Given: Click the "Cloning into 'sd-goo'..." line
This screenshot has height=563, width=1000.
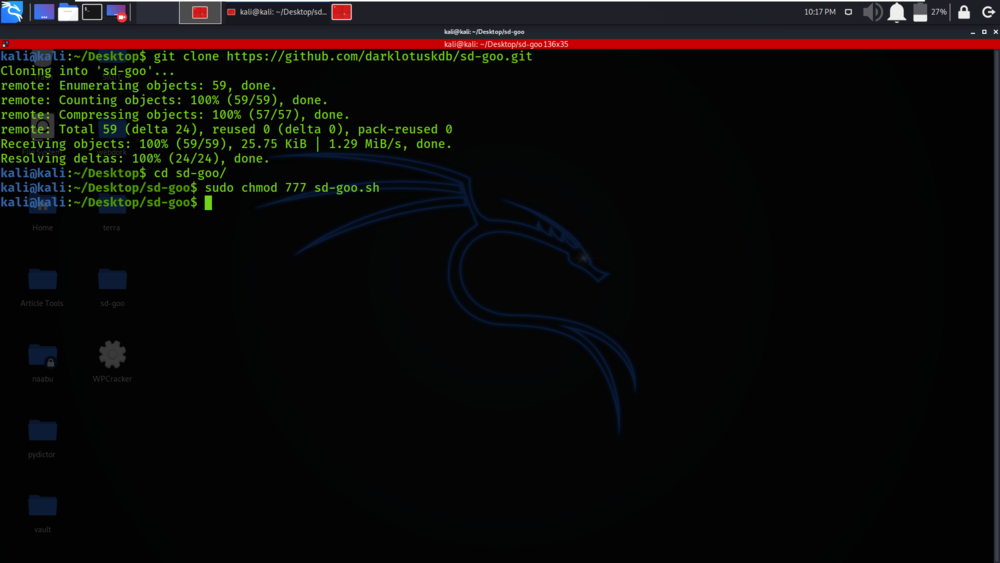Looking at the screenshot, I should (87, 71).
